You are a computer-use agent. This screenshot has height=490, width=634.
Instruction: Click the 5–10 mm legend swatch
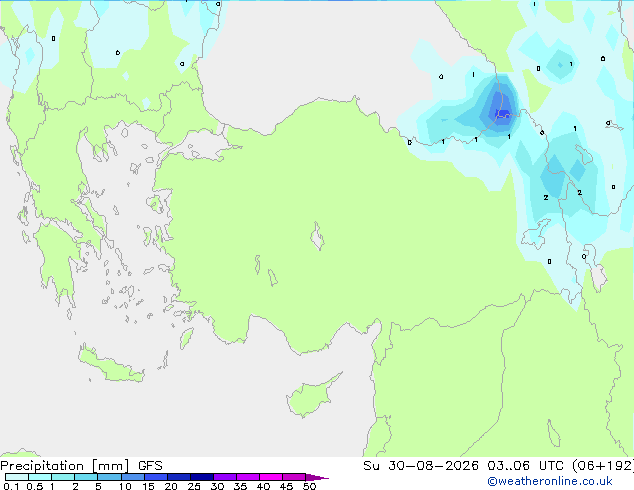[x=109, y=477]
